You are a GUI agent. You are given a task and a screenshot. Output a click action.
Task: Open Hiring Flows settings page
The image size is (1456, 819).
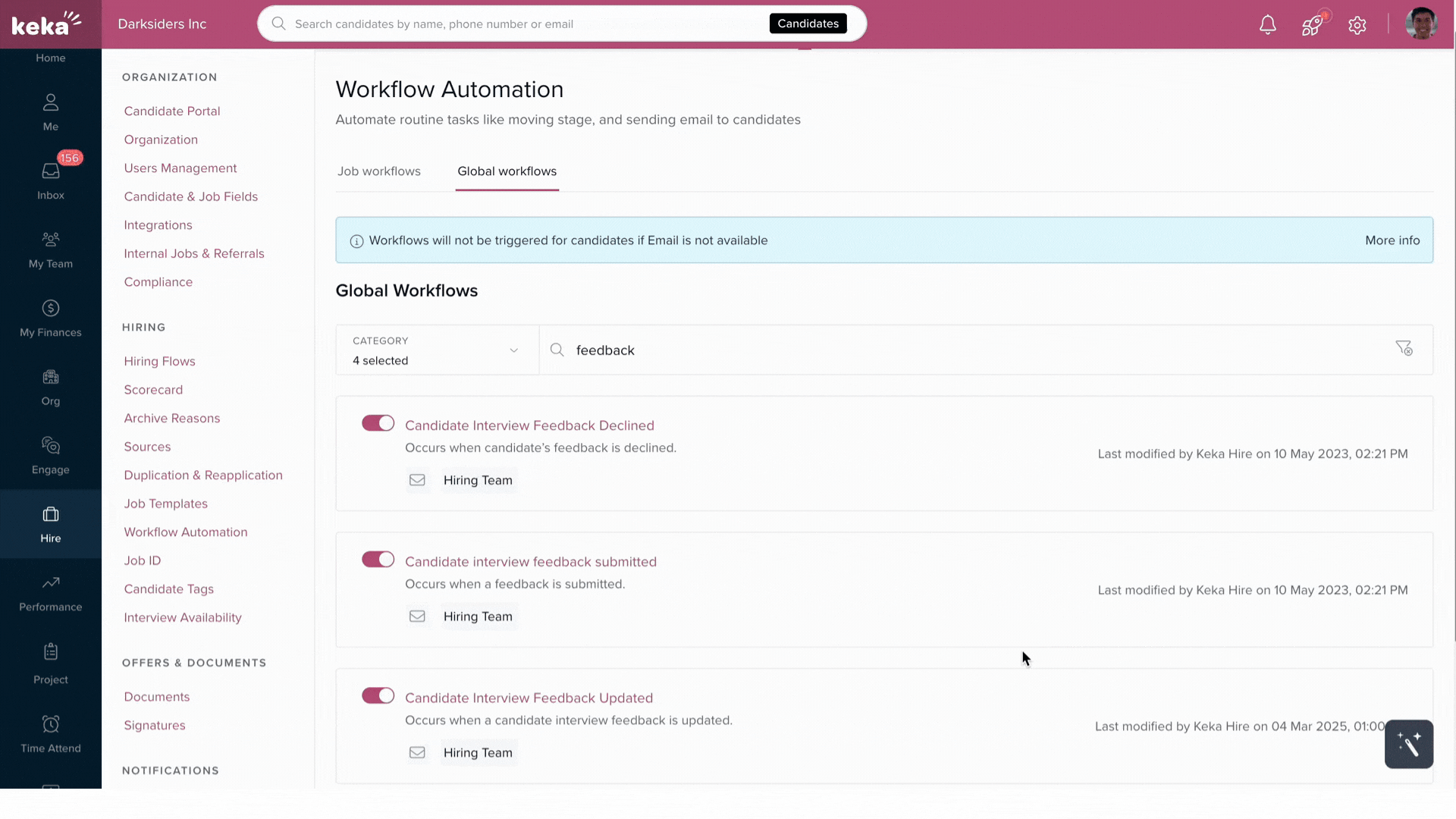point(159,361)
